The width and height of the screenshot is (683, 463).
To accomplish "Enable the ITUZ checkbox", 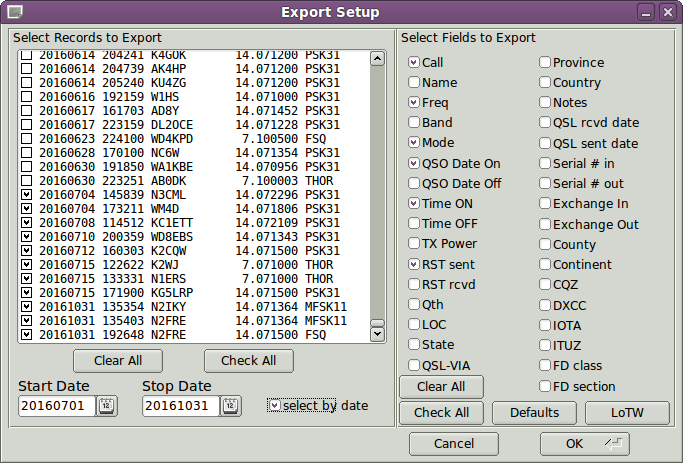I will (544, 345).
